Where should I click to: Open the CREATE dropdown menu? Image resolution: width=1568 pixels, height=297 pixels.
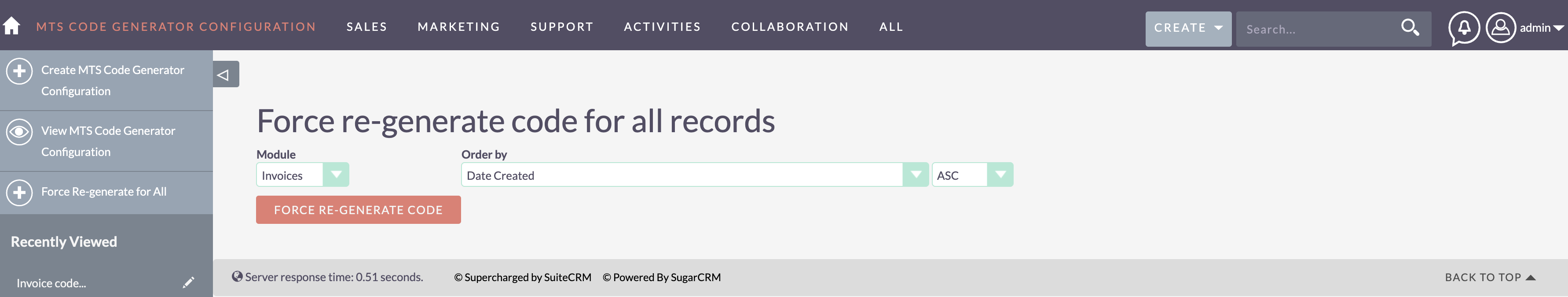coord(1188,29)
